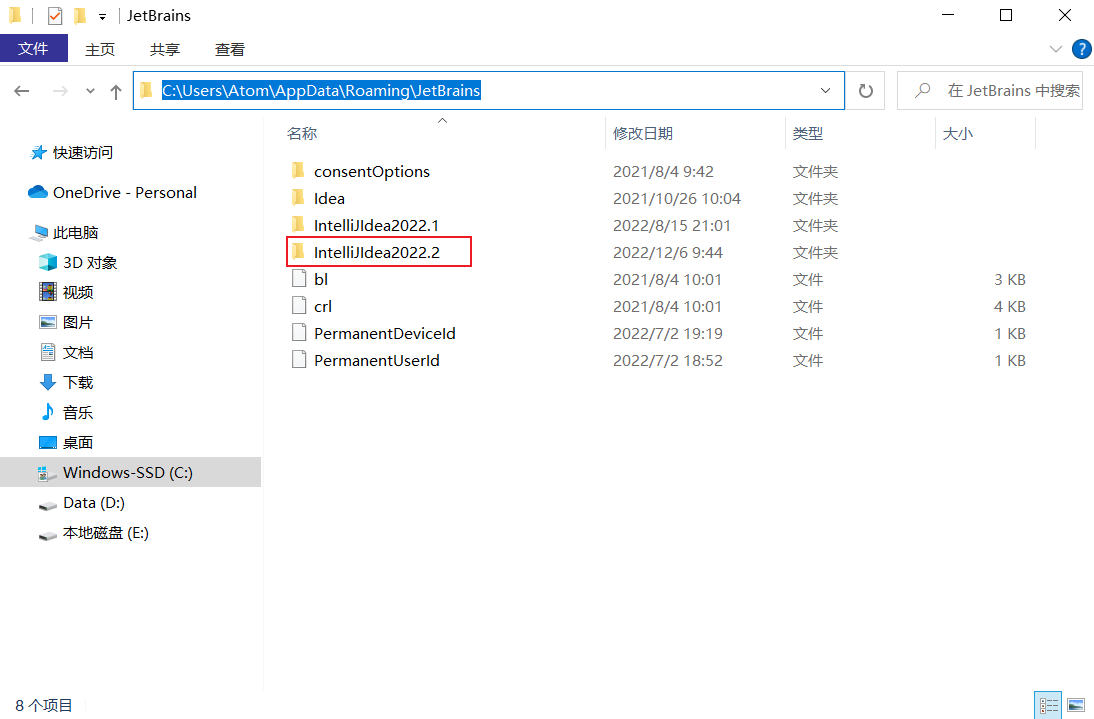This screenshot has width=1094, height=719.
Task: Open 文档 folder in sidebar
Action: (x=77, y=353)
